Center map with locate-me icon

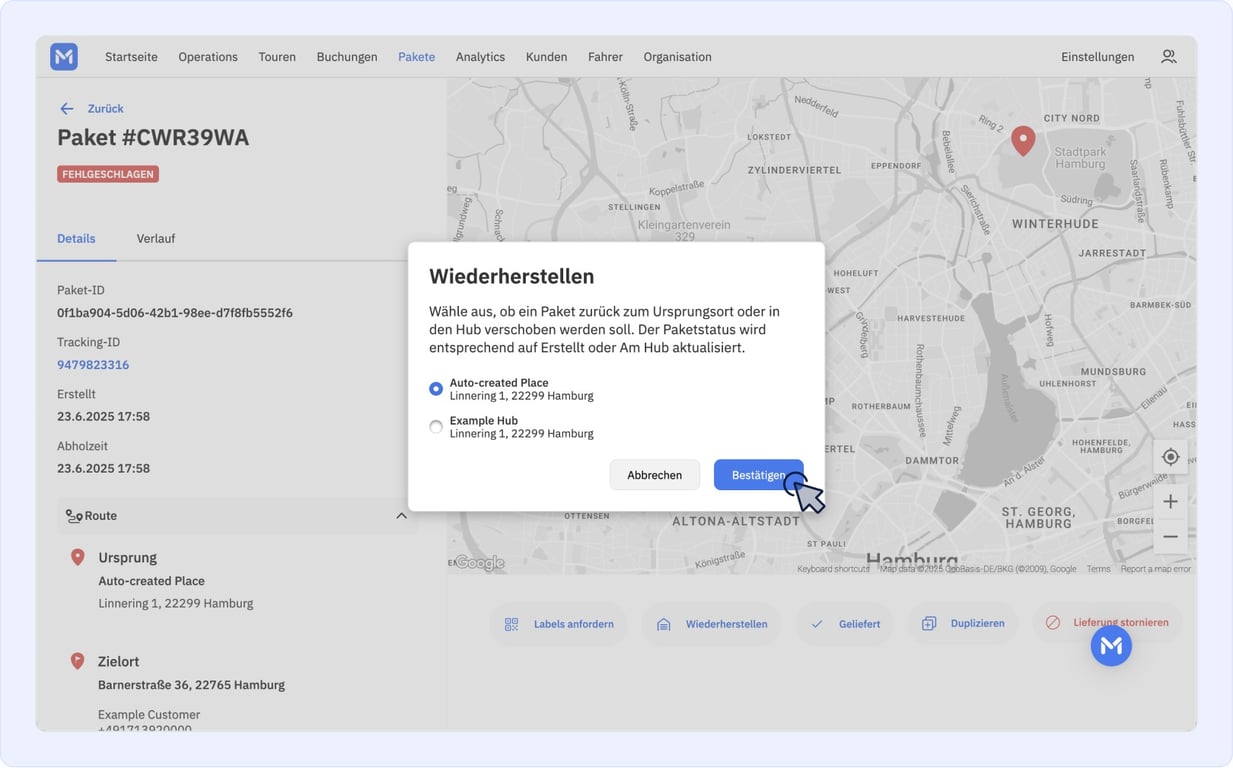(1170, 457)
